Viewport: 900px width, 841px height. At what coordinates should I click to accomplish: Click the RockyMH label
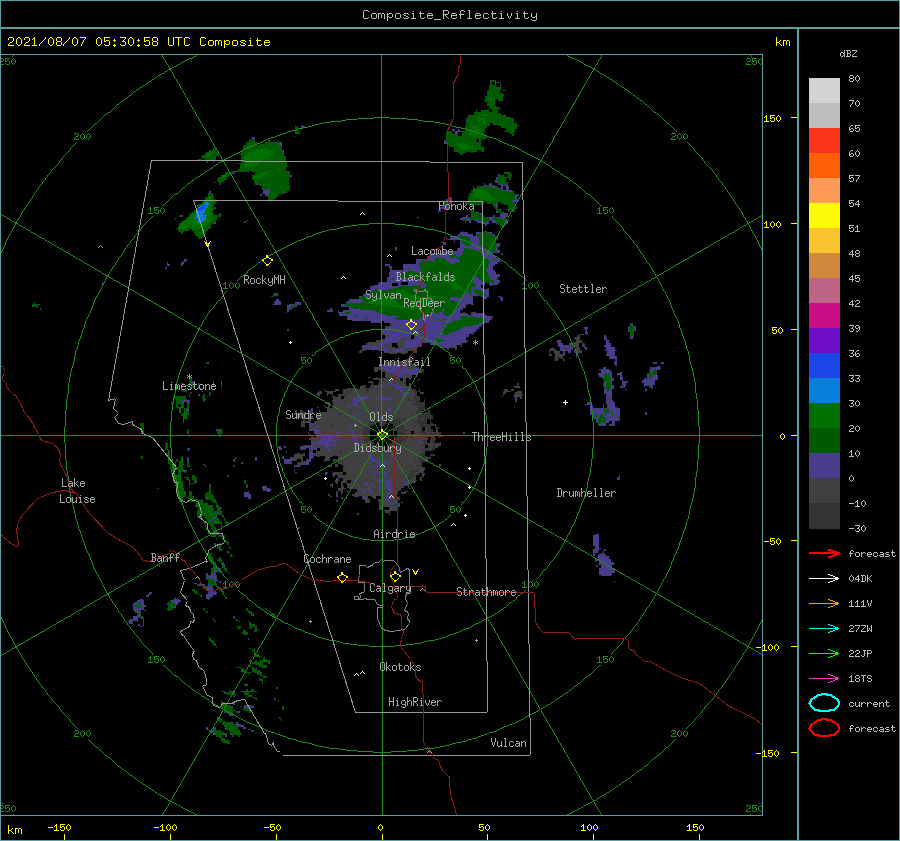[x=264, y=280]
